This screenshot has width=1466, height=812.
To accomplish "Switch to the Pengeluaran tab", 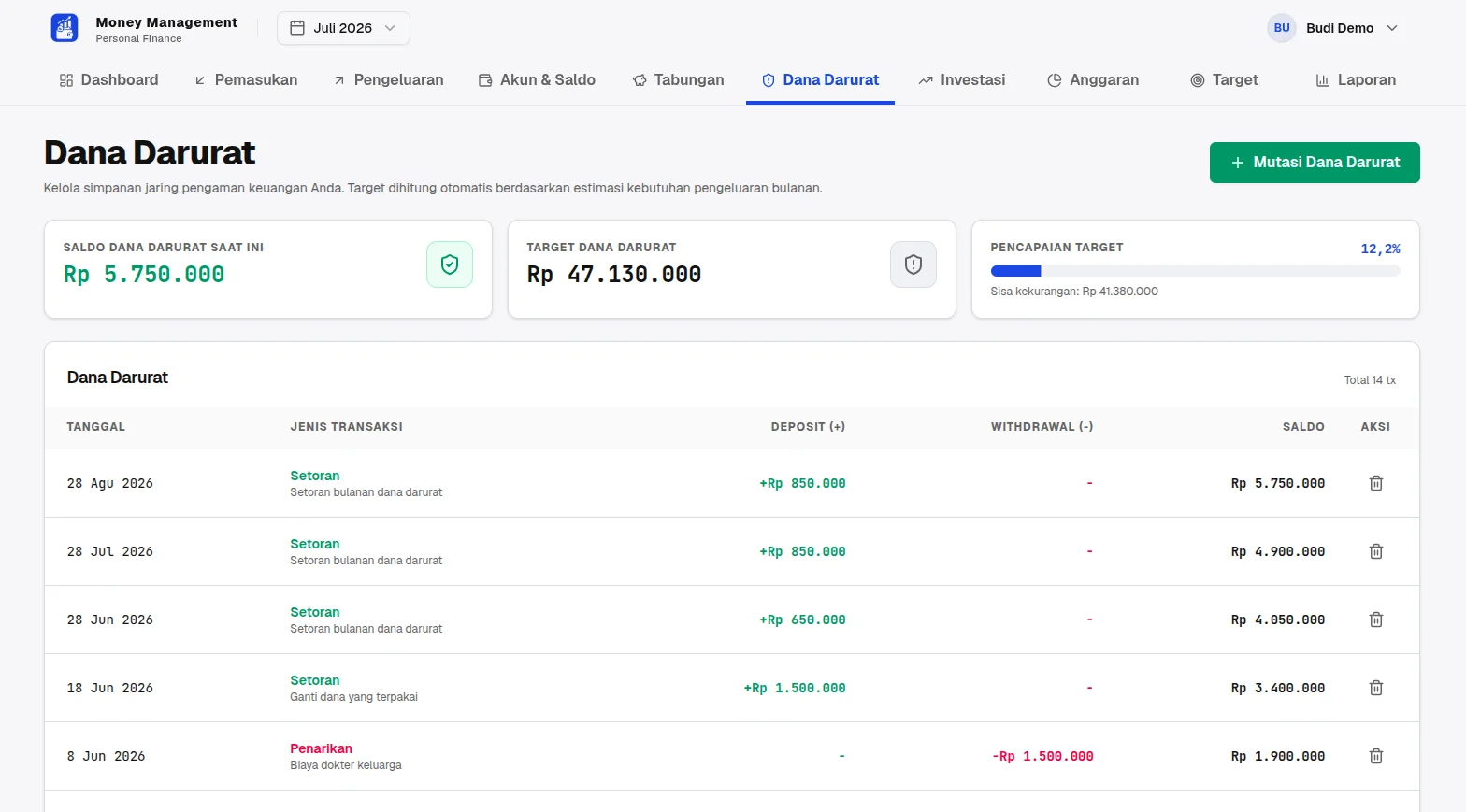I will point(388,80).
